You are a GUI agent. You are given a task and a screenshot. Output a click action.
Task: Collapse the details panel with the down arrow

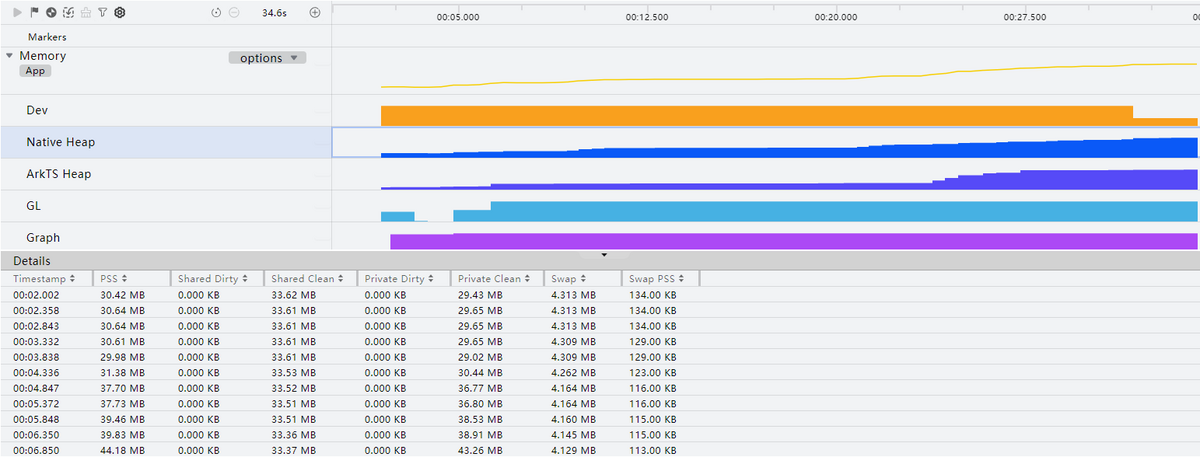click(603, 255)
